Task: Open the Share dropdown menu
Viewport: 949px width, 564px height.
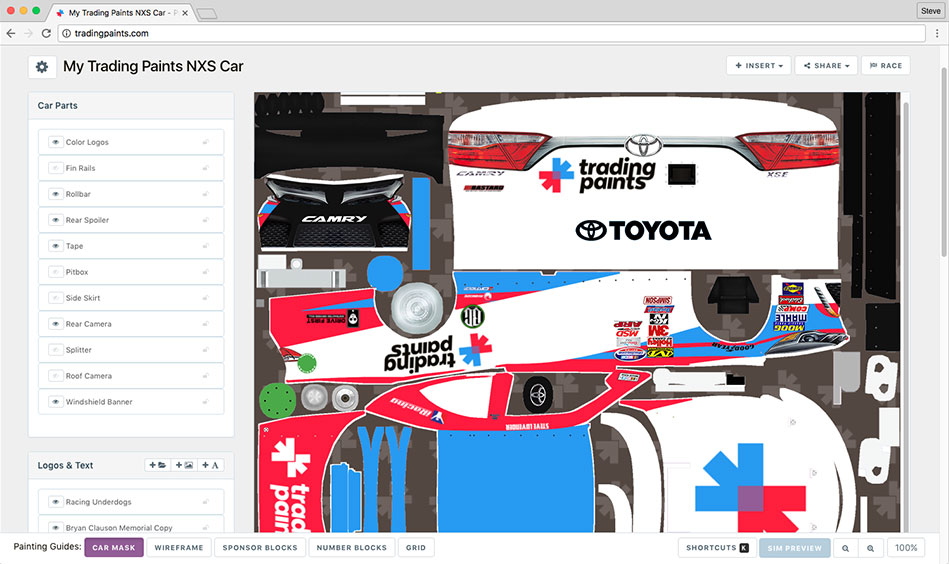Action: coord(827,65)
